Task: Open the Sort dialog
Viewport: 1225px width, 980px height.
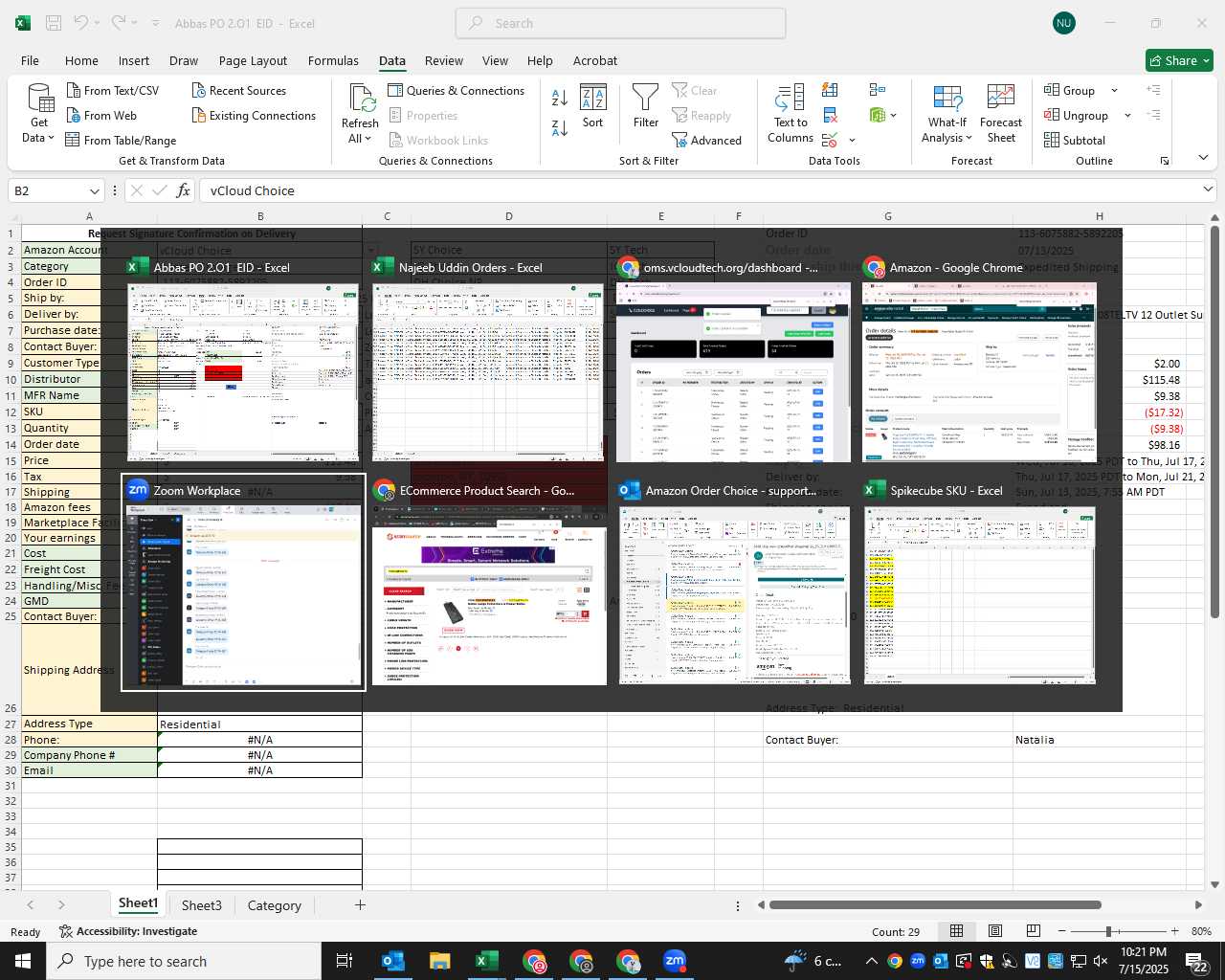Action: coord(593,106)
